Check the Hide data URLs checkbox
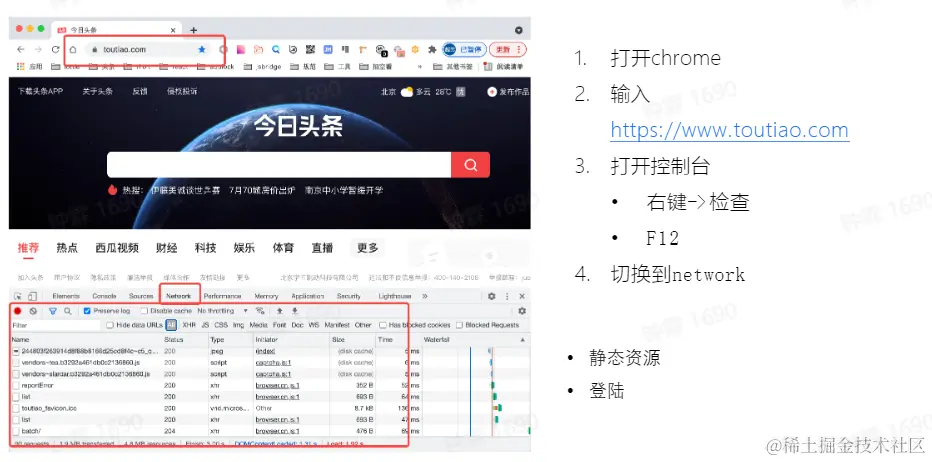Screen dimensions: 932x462 [x=110, y=325]
